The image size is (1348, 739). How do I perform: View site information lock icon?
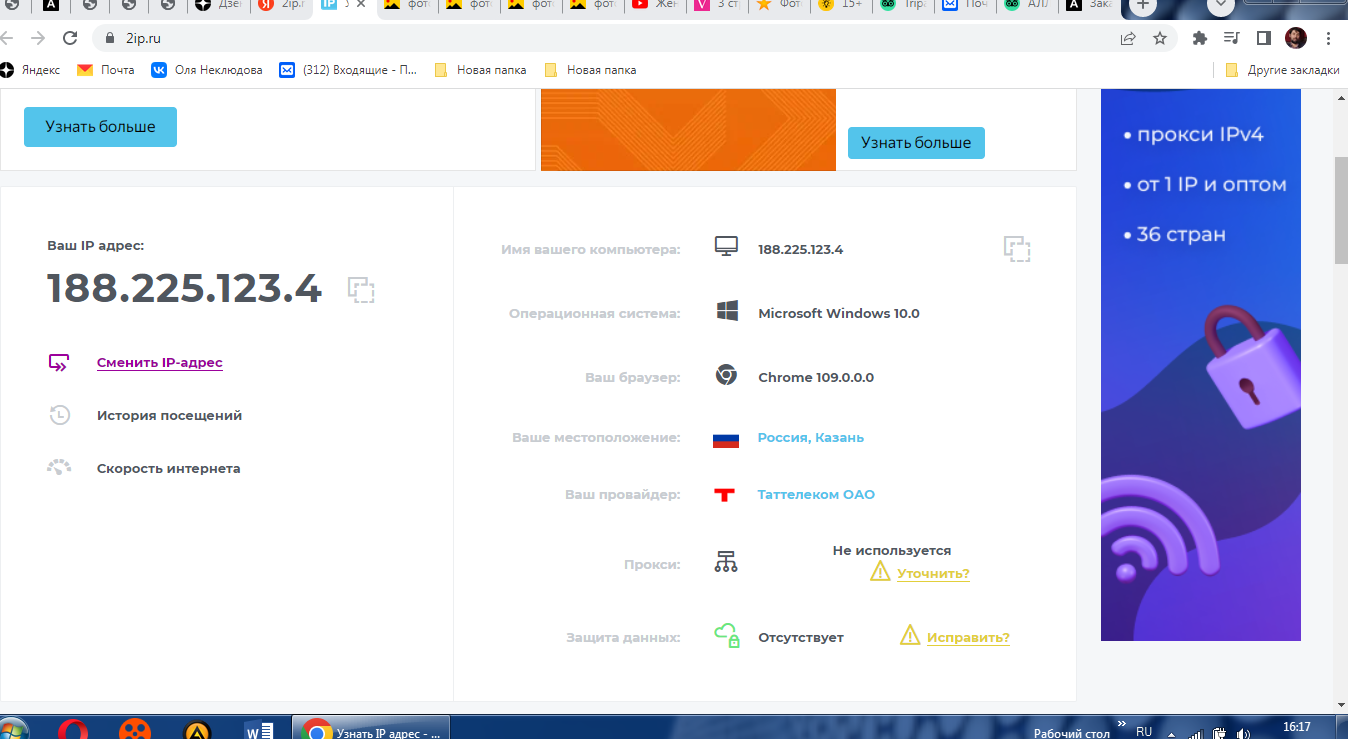(111, 39)
